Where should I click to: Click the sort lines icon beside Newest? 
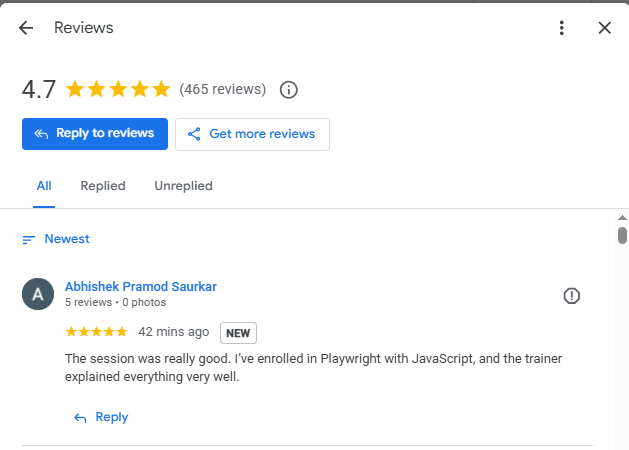coord(28,240)
